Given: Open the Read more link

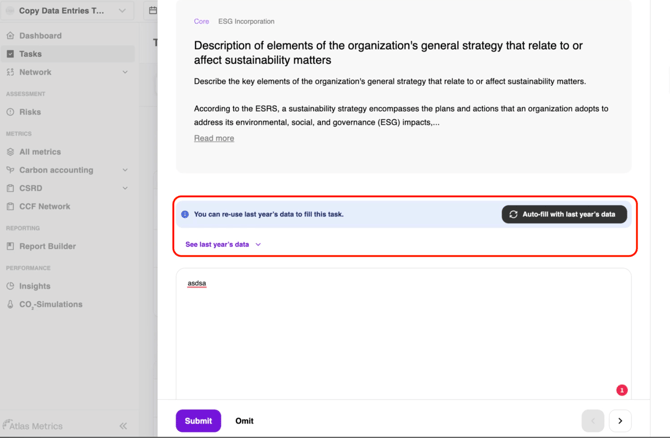Looking at the screenshot, I should click(214, 138).
